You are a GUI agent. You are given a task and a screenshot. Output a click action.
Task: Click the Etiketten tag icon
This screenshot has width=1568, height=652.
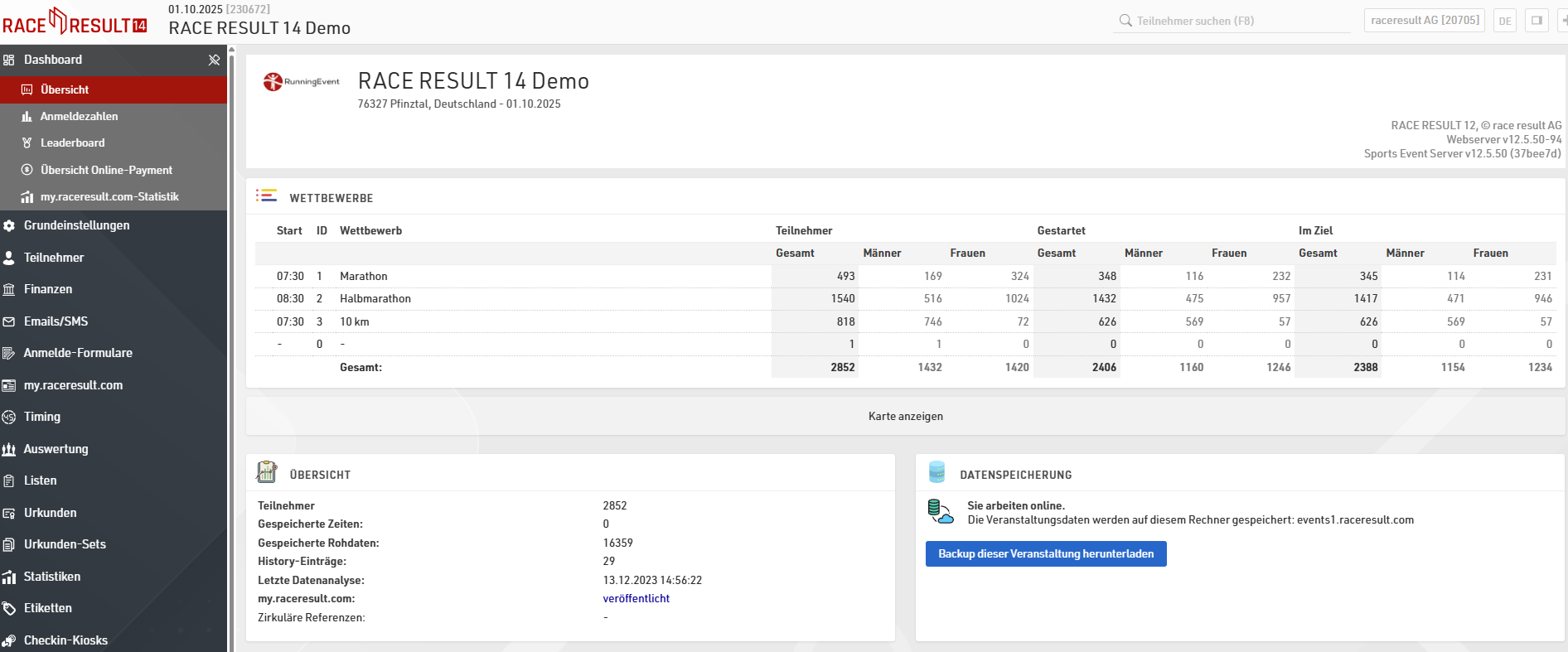click(x=9, y=609)
